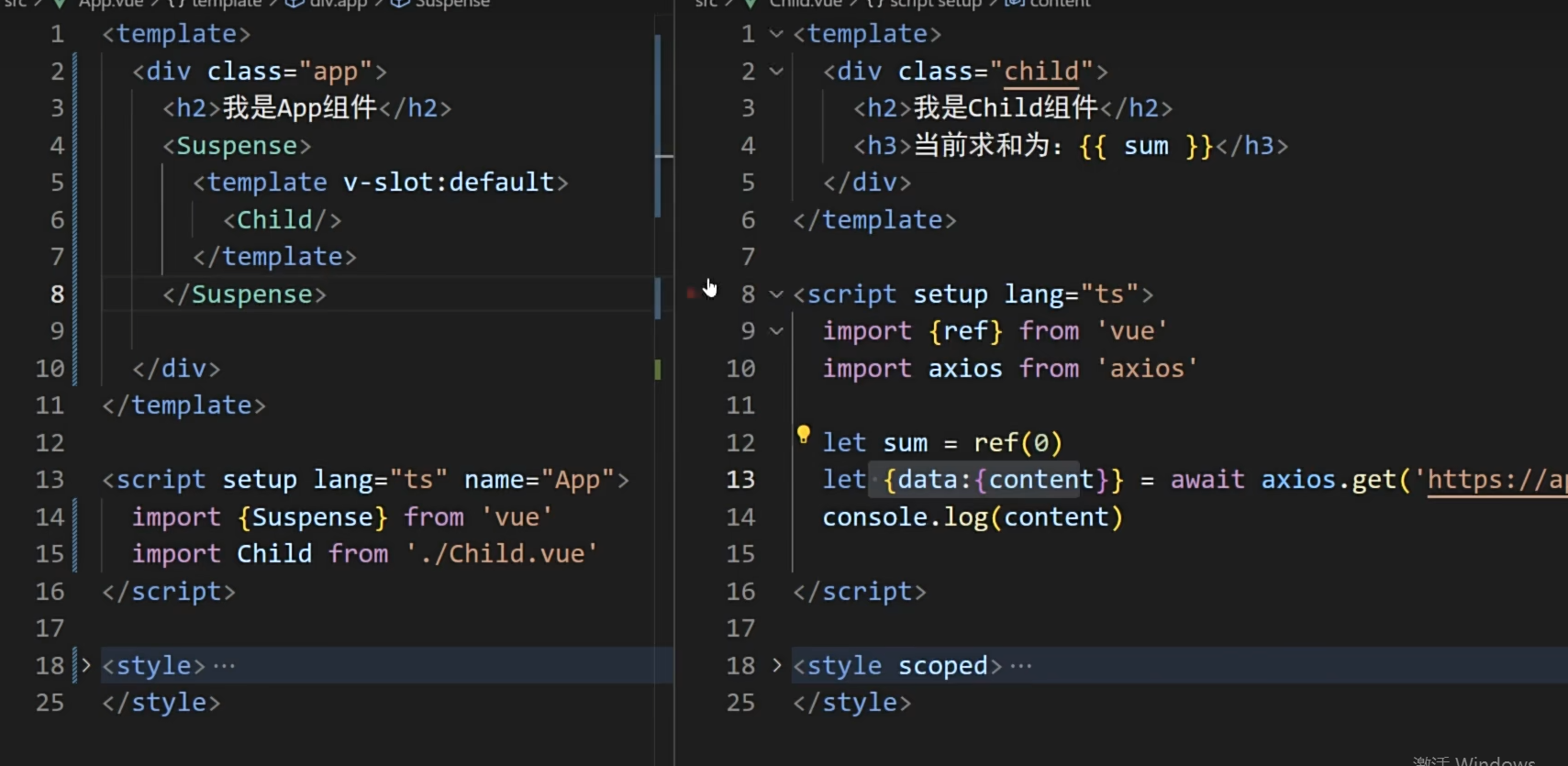Toggle breakpoint on line 8 of Child.vue

pyautogui.click(x=693, y=294)
